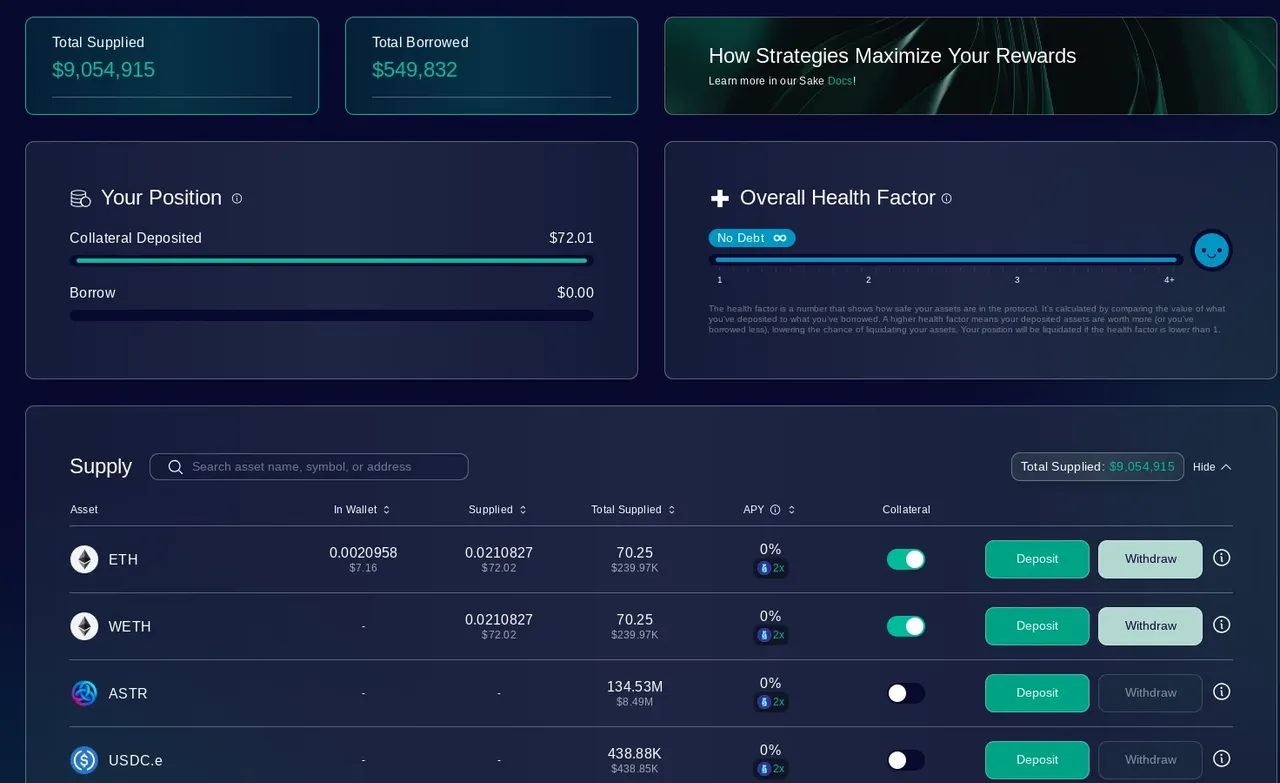Click the smiley health face icon
This screenshot has width=1280, height=783.
(1211, 250)
